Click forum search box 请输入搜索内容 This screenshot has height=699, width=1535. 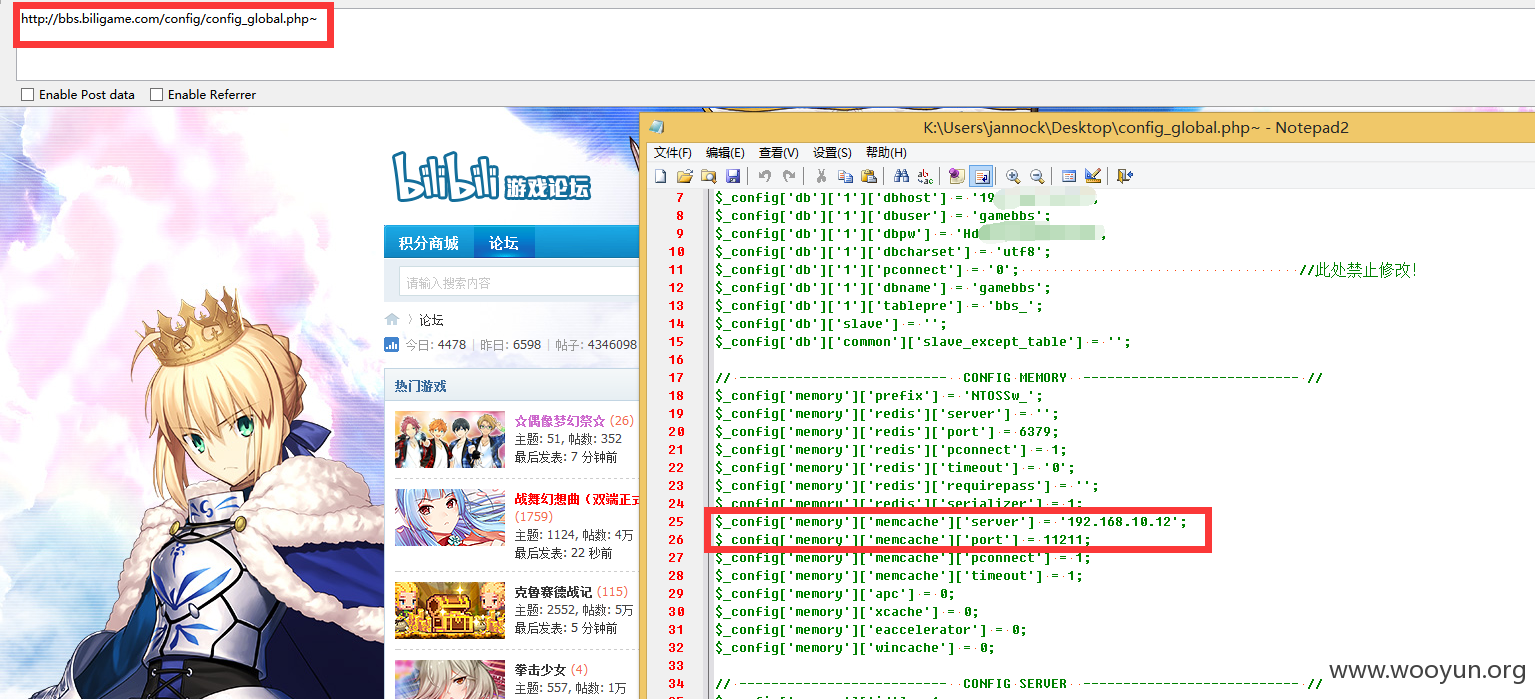coord(518,283)
